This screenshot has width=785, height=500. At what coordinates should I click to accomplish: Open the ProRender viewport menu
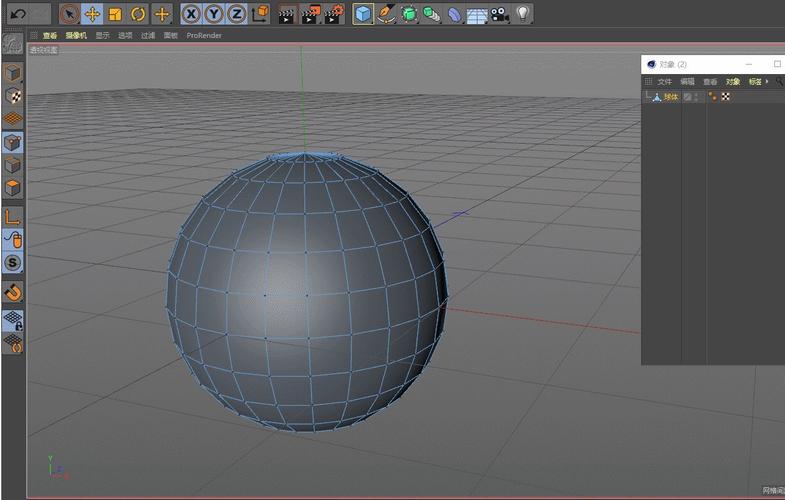tap(204, 36)
